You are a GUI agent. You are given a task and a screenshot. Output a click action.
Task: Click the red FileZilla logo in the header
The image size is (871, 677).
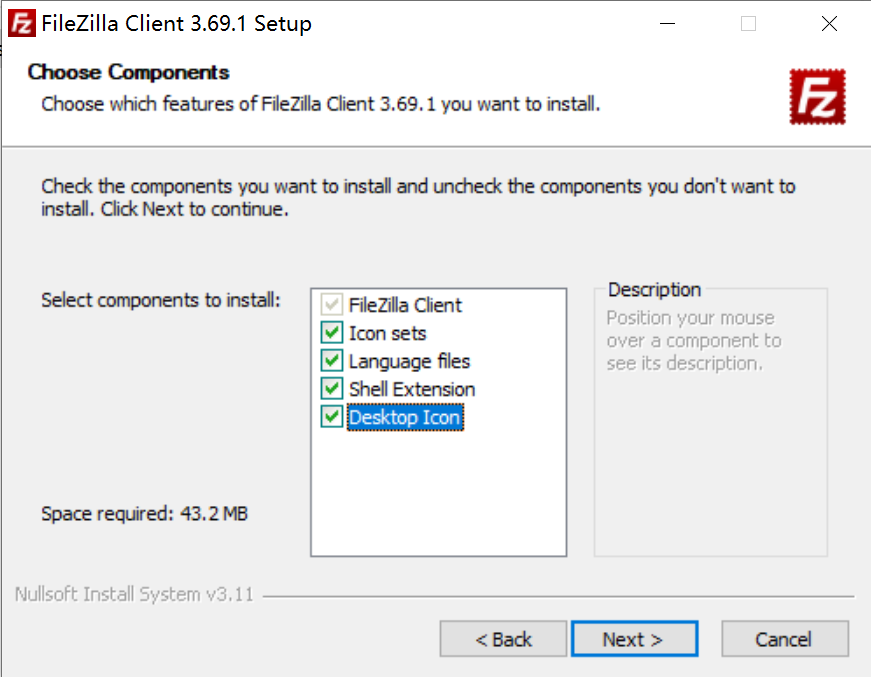817,97
